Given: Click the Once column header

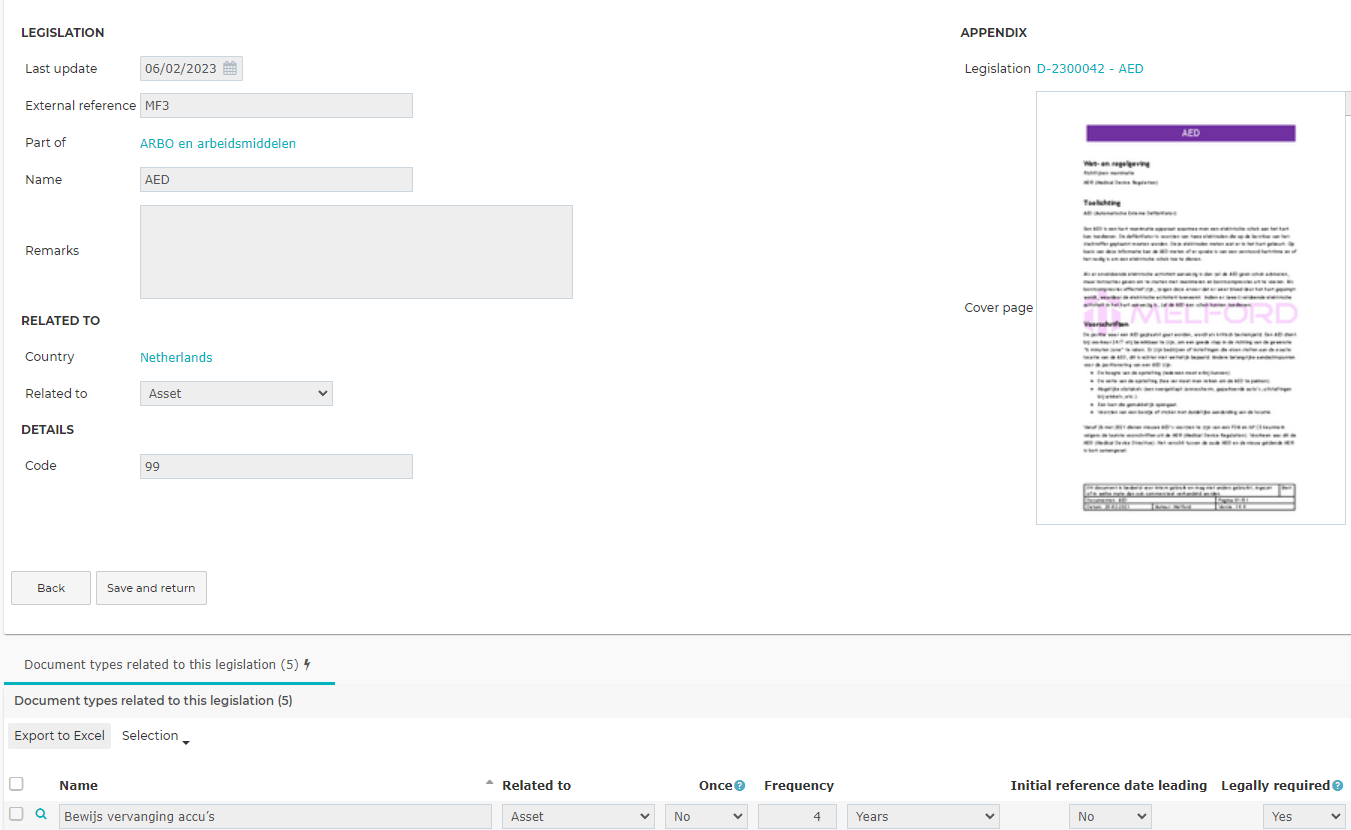Looking at the screenshot, I should coord(715,786).
